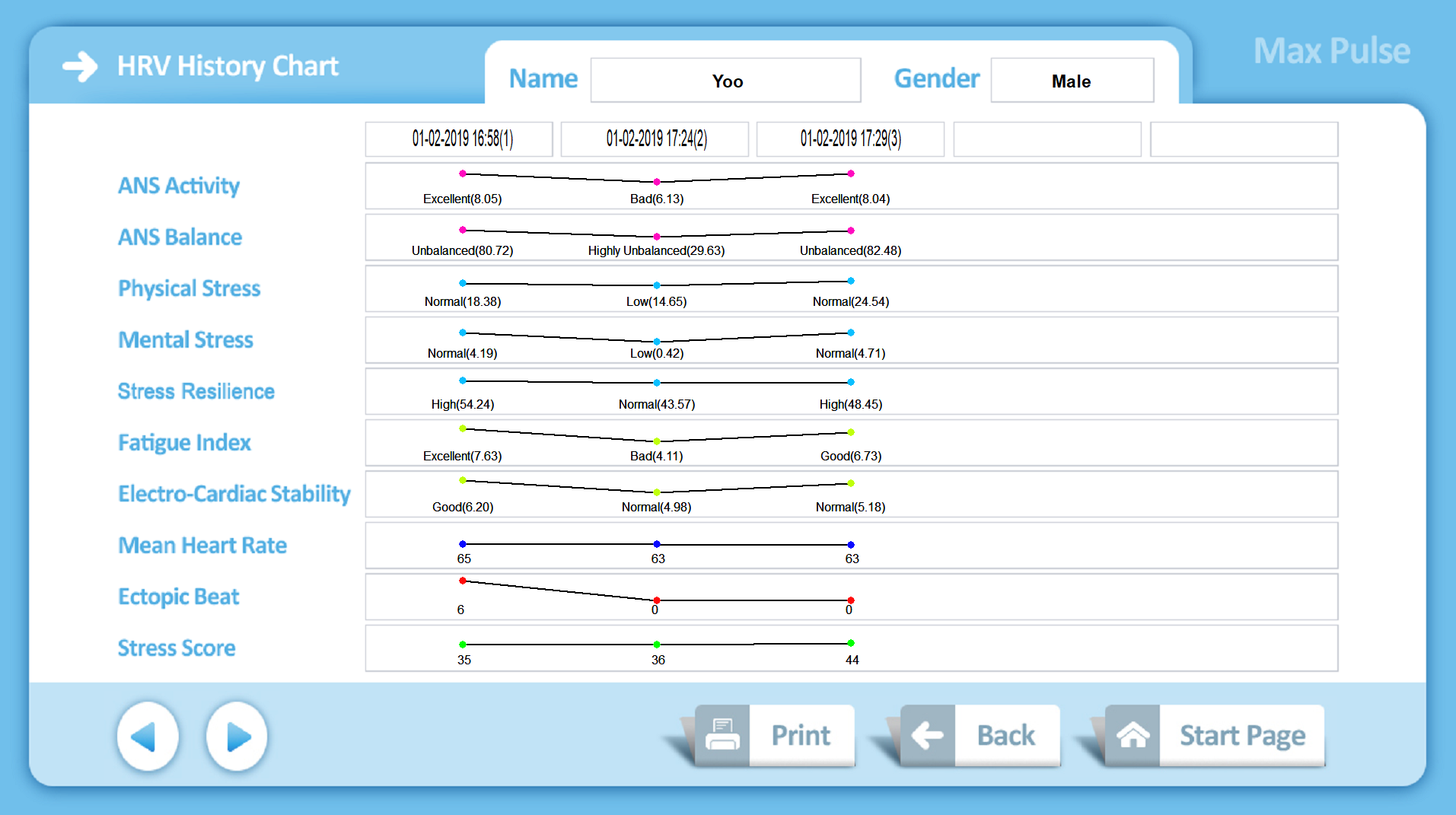The width and height of the screenshot is (1456, 815).
Task: Click the Gender field showing Male
Action: click(x=1072, y=81)
